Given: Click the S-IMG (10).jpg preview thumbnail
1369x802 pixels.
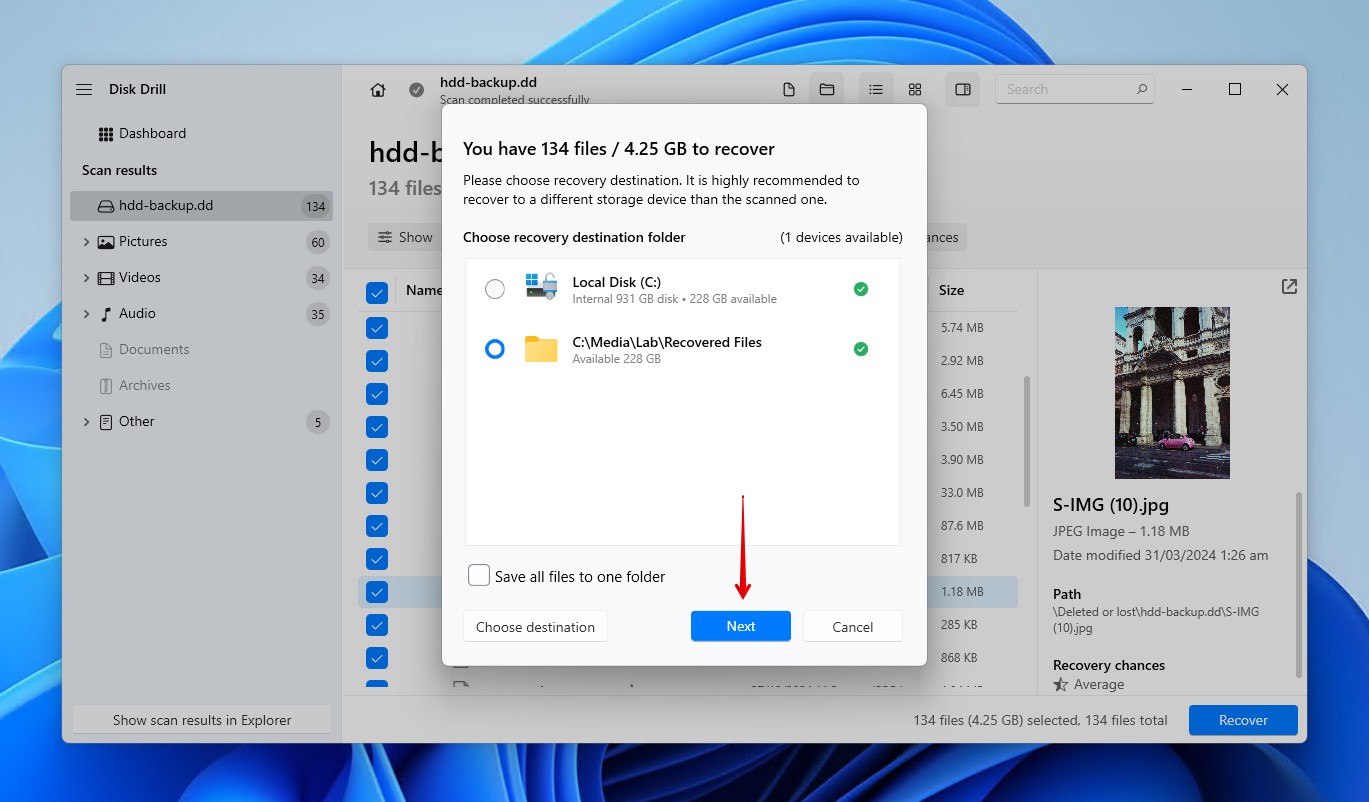Looking at the screenshot, I should tap(1171, 392).
